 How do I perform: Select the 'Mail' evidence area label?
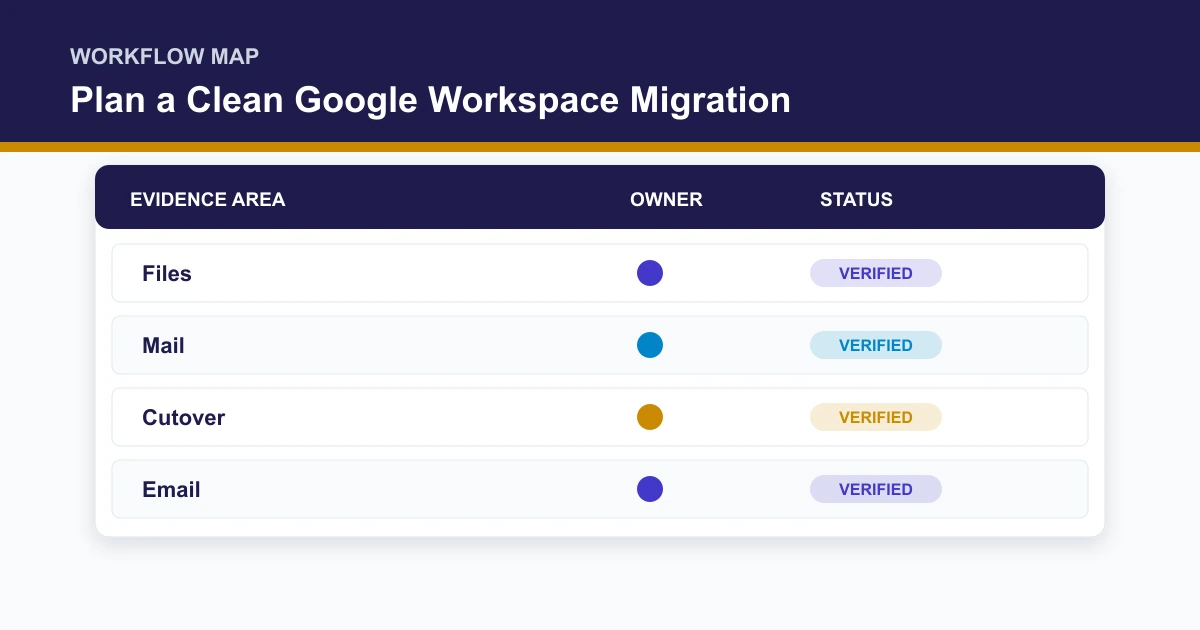(163, 345)
